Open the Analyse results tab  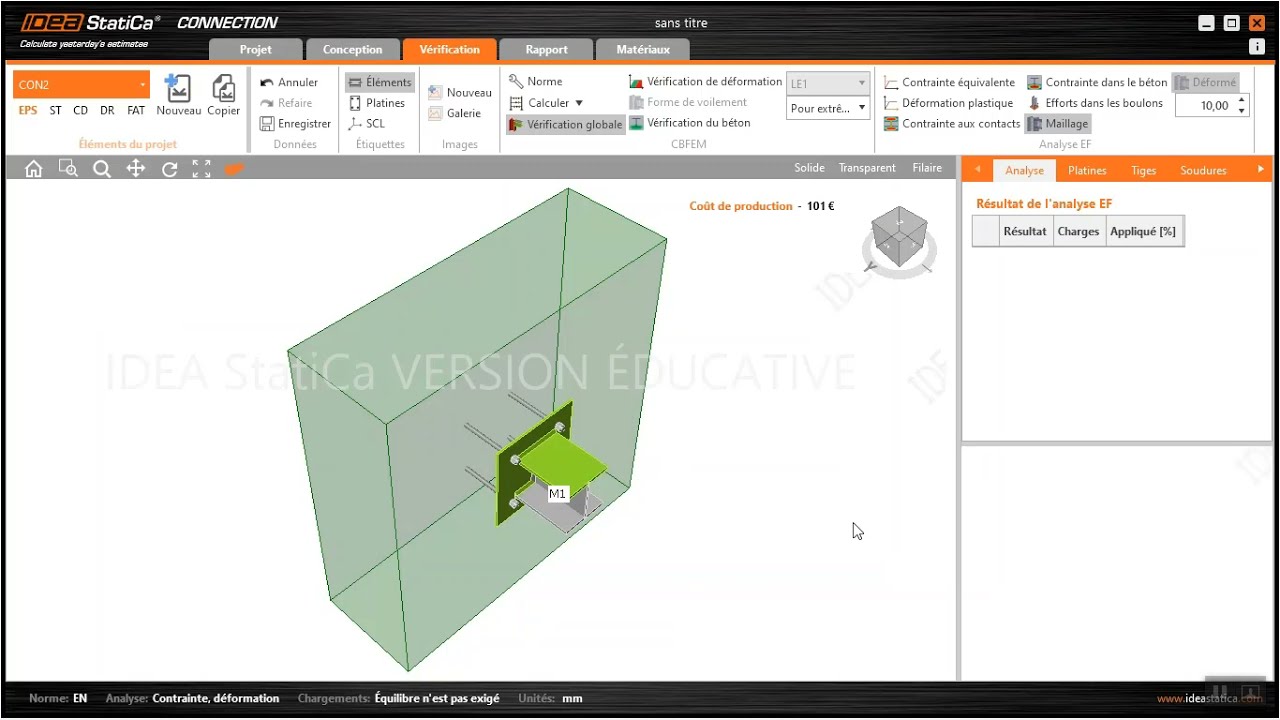pyautogui.click(x=1024, y=171)
